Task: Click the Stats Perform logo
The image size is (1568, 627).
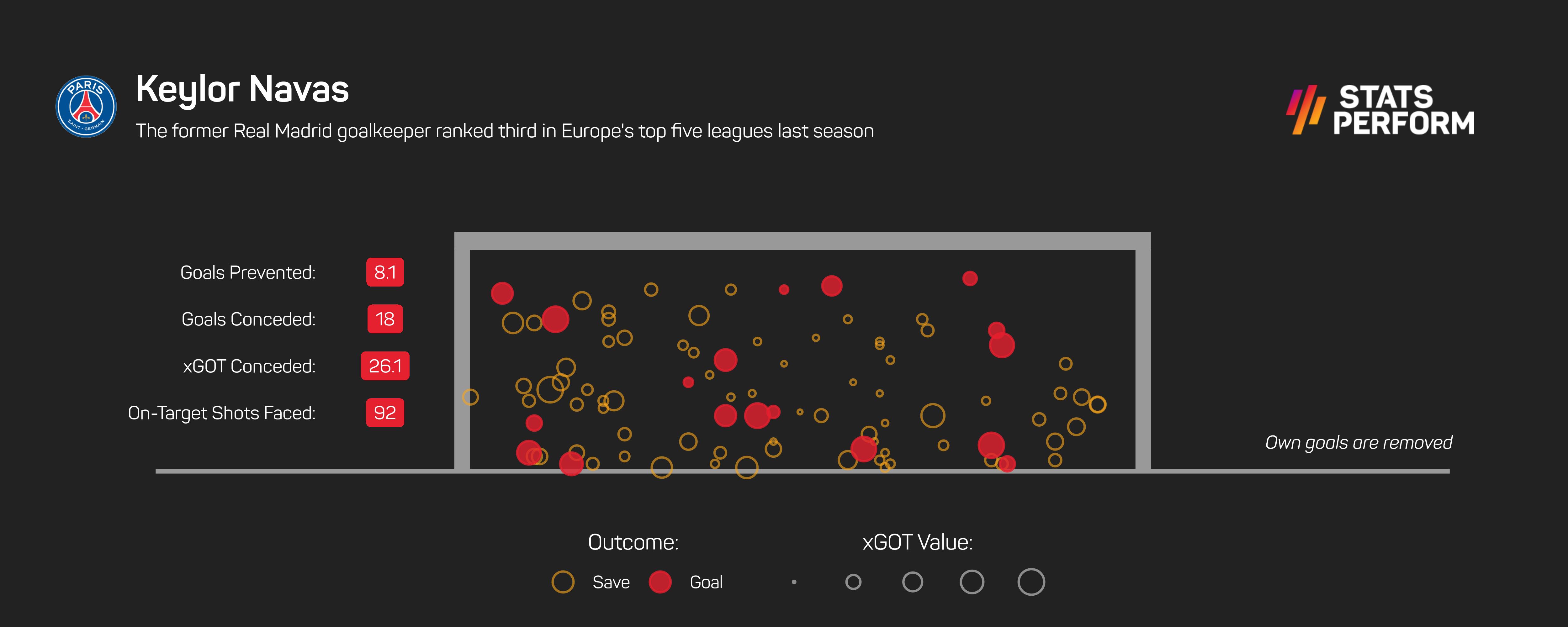Action: [x=1380, y=110]
